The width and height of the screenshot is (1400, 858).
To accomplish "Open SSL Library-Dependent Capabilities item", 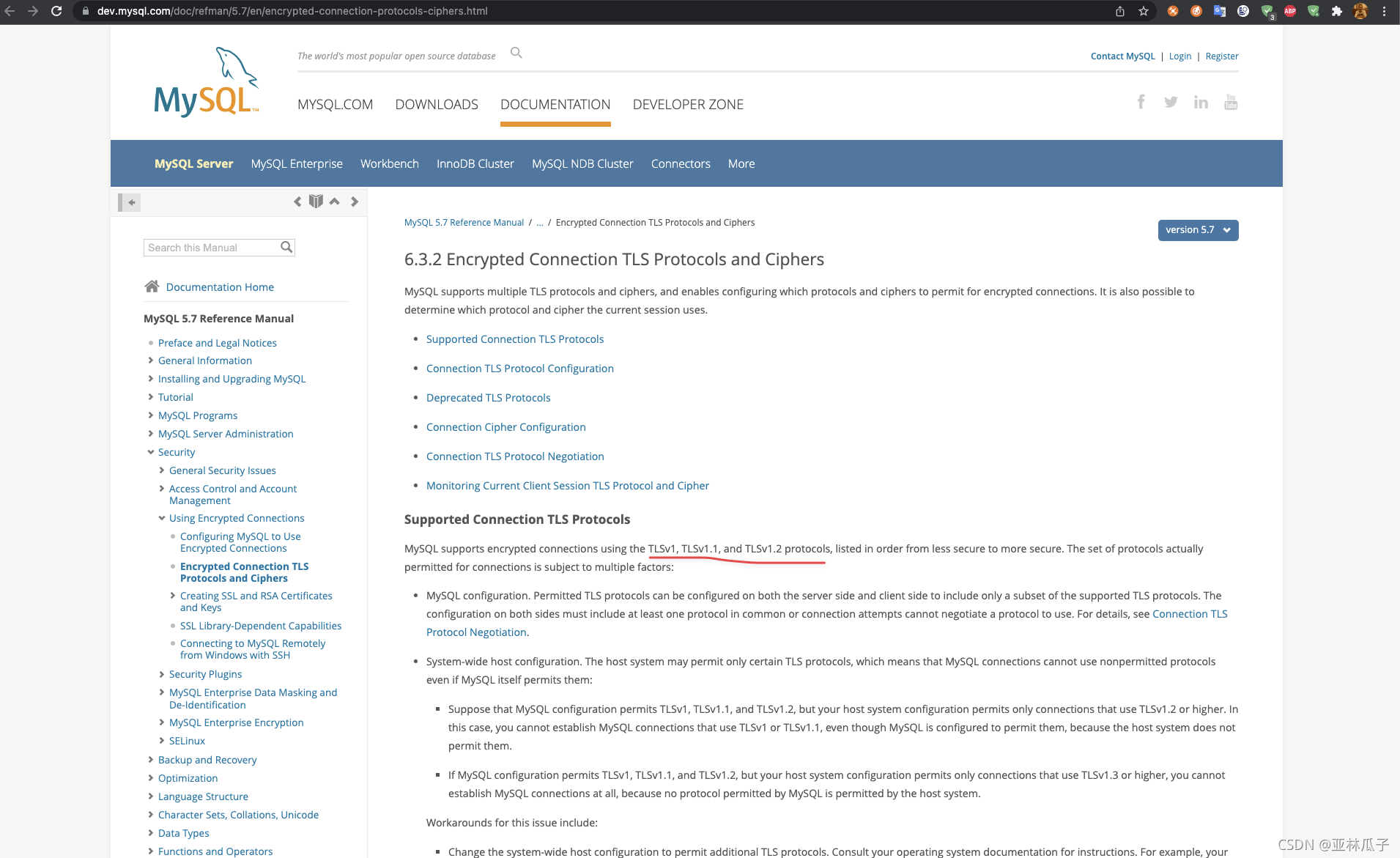I will [261, 626].
